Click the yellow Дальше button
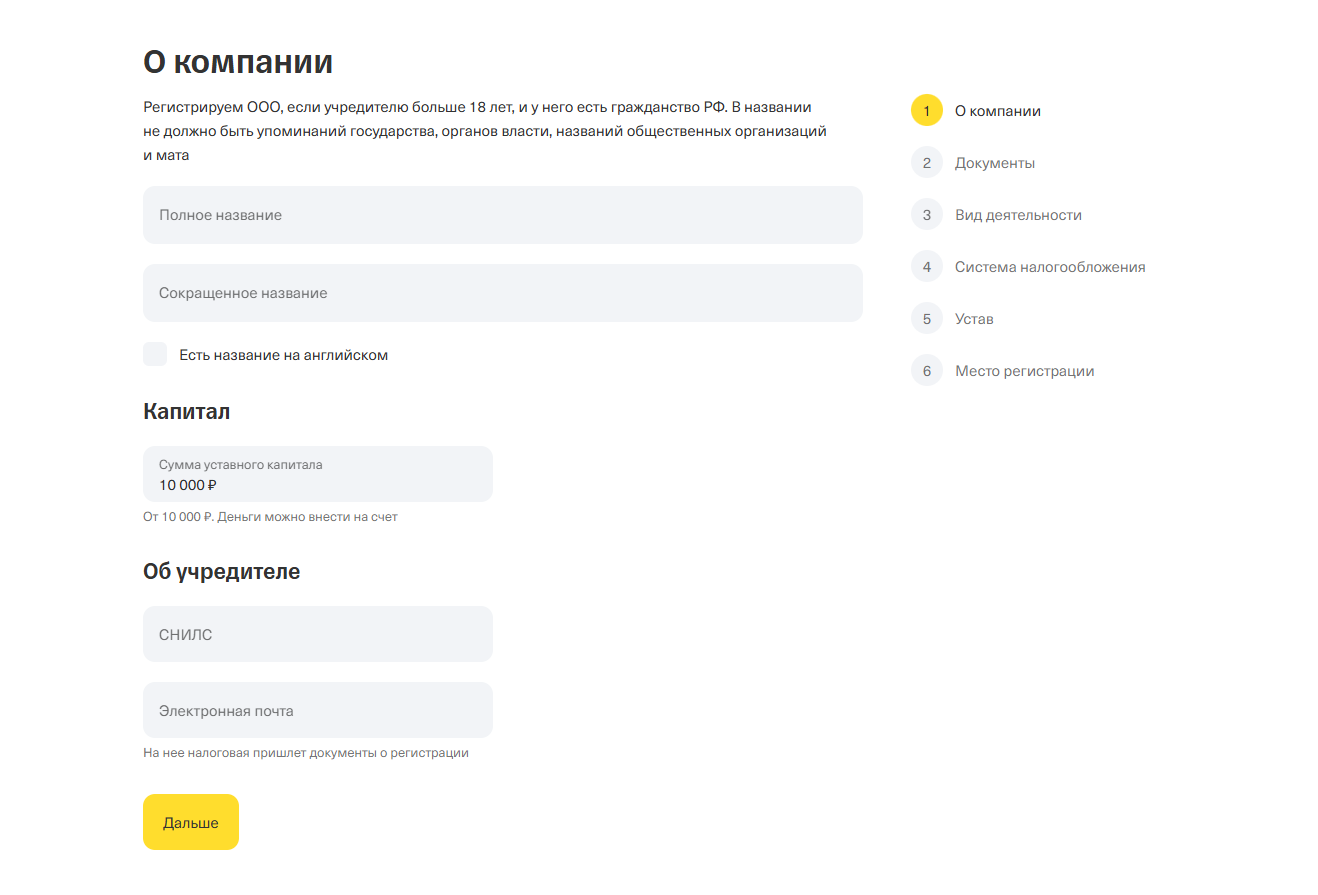The image size is (1318, 895). [191, 822]
